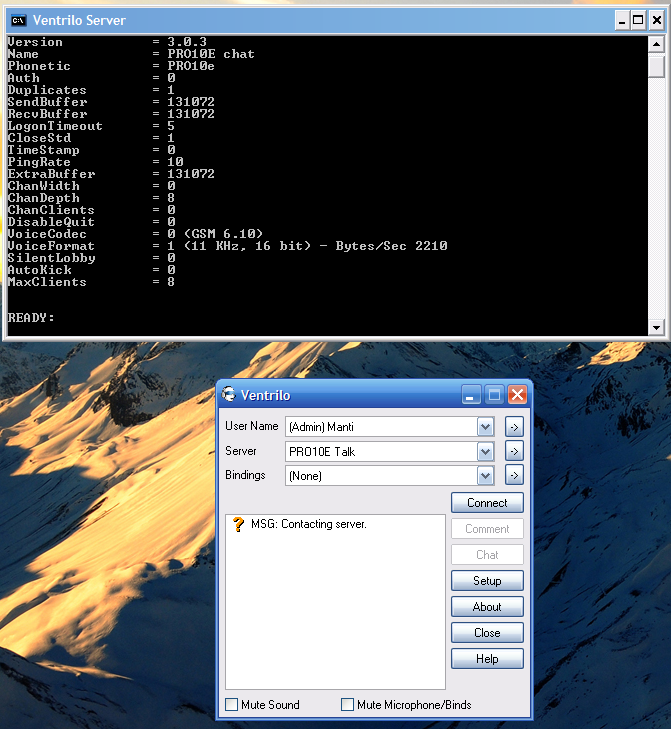Minimize the Ventrilo Server console window

click(x=622, y=20)
